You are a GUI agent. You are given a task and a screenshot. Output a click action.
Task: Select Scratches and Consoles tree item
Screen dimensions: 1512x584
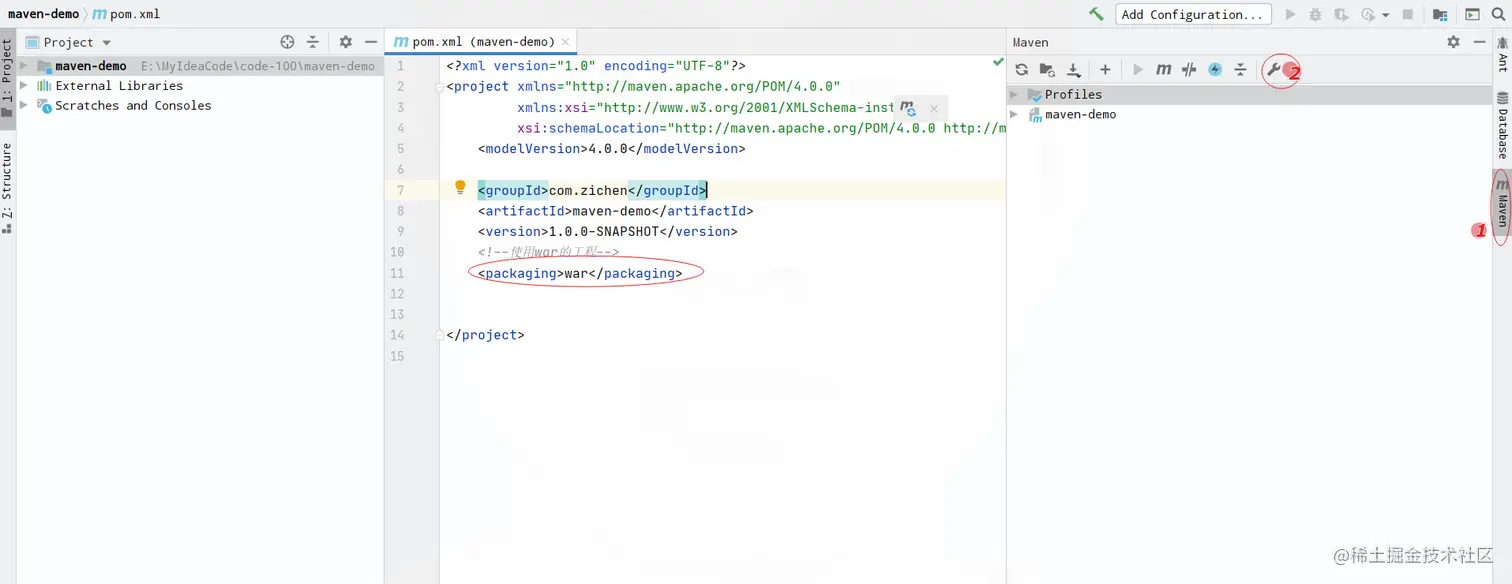pyautogui.click(x=200, y=105)
